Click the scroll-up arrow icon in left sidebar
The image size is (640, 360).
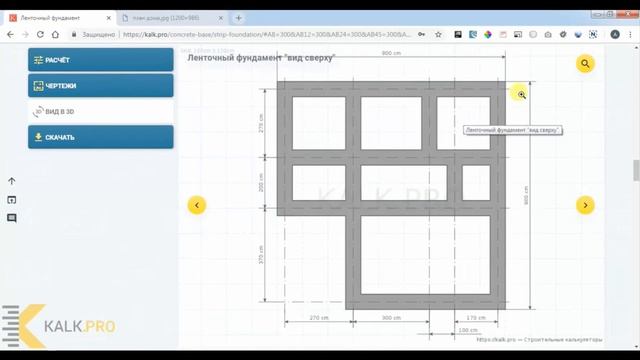(x=11, y=181)
